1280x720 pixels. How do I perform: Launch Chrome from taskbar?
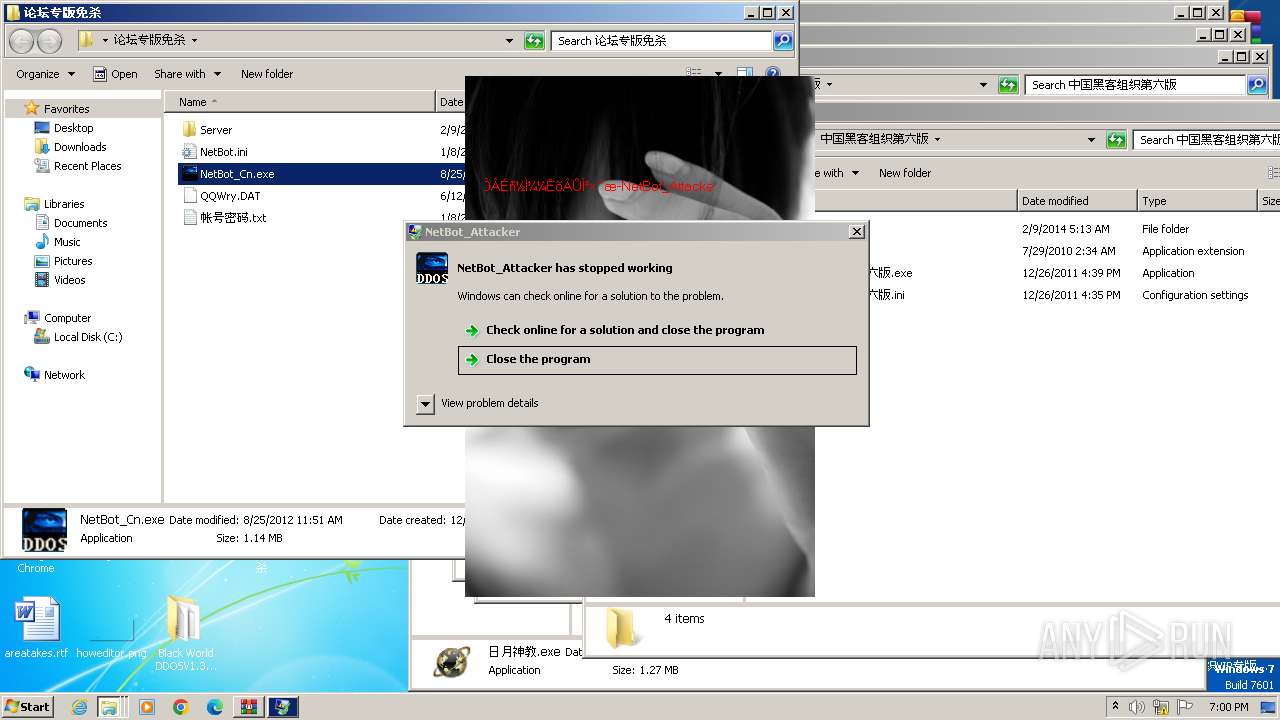pos(181,707)
